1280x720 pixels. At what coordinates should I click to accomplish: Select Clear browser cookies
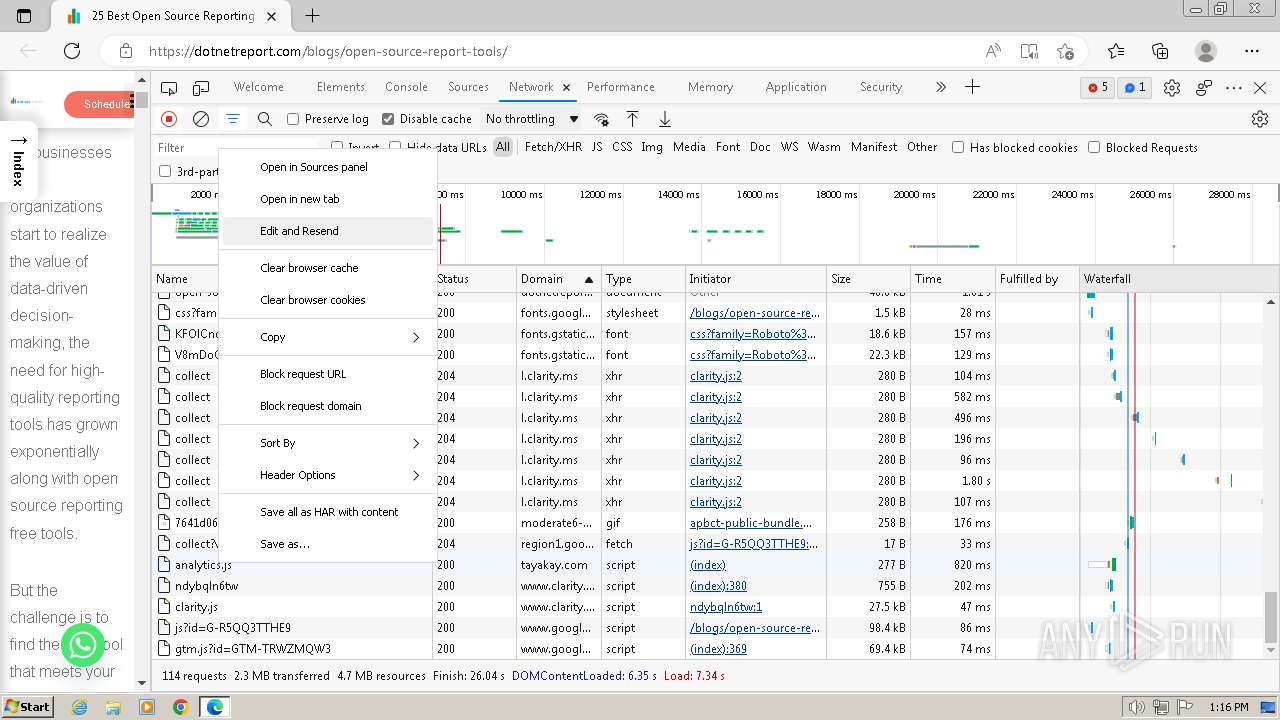328,300
